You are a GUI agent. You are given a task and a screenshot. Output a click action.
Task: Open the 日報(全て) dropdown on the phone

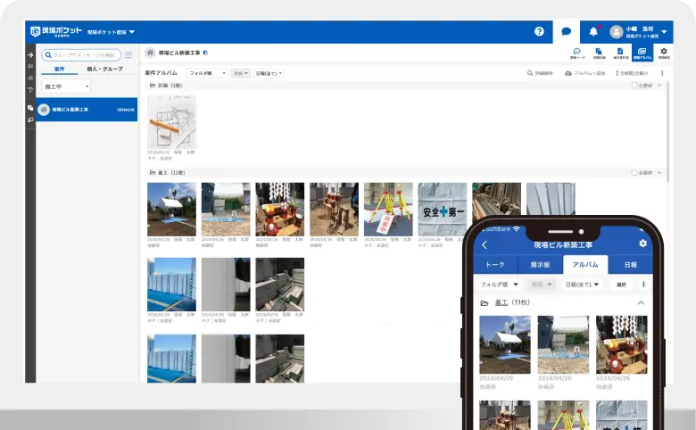(x=582, y=284)
